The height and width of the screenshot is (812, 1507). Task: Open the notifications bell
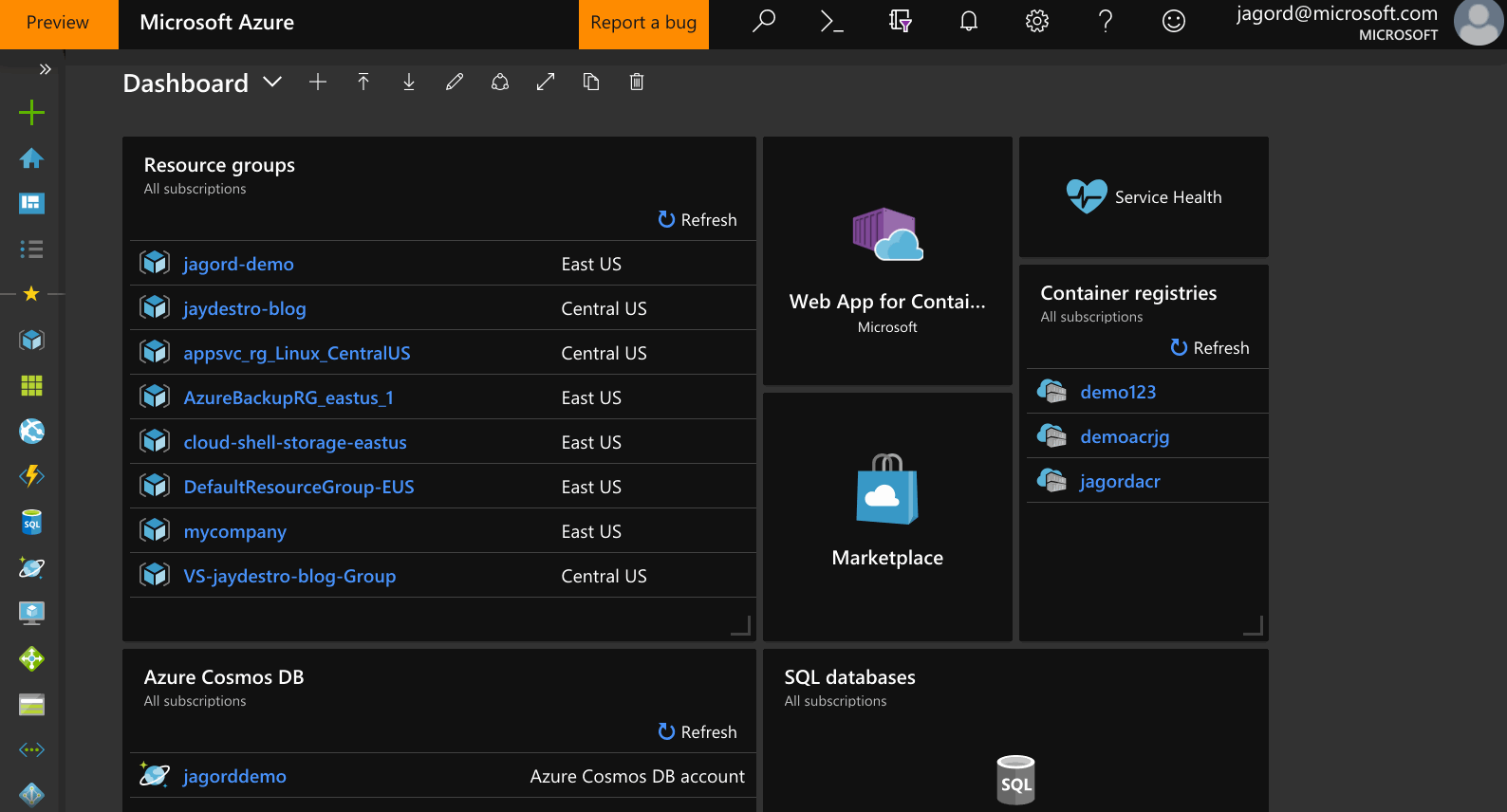[969, 21]
